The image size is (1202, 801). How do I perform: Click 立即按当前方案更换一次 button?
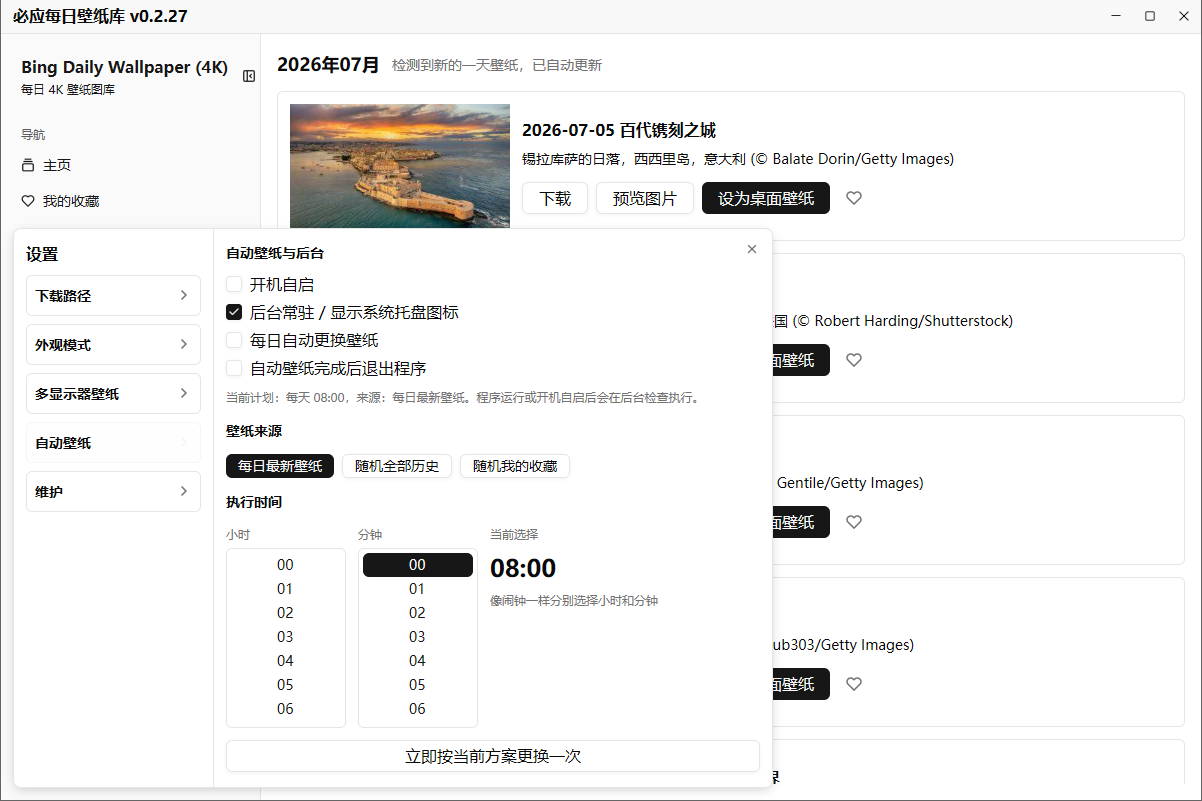(x=493, y=756)
